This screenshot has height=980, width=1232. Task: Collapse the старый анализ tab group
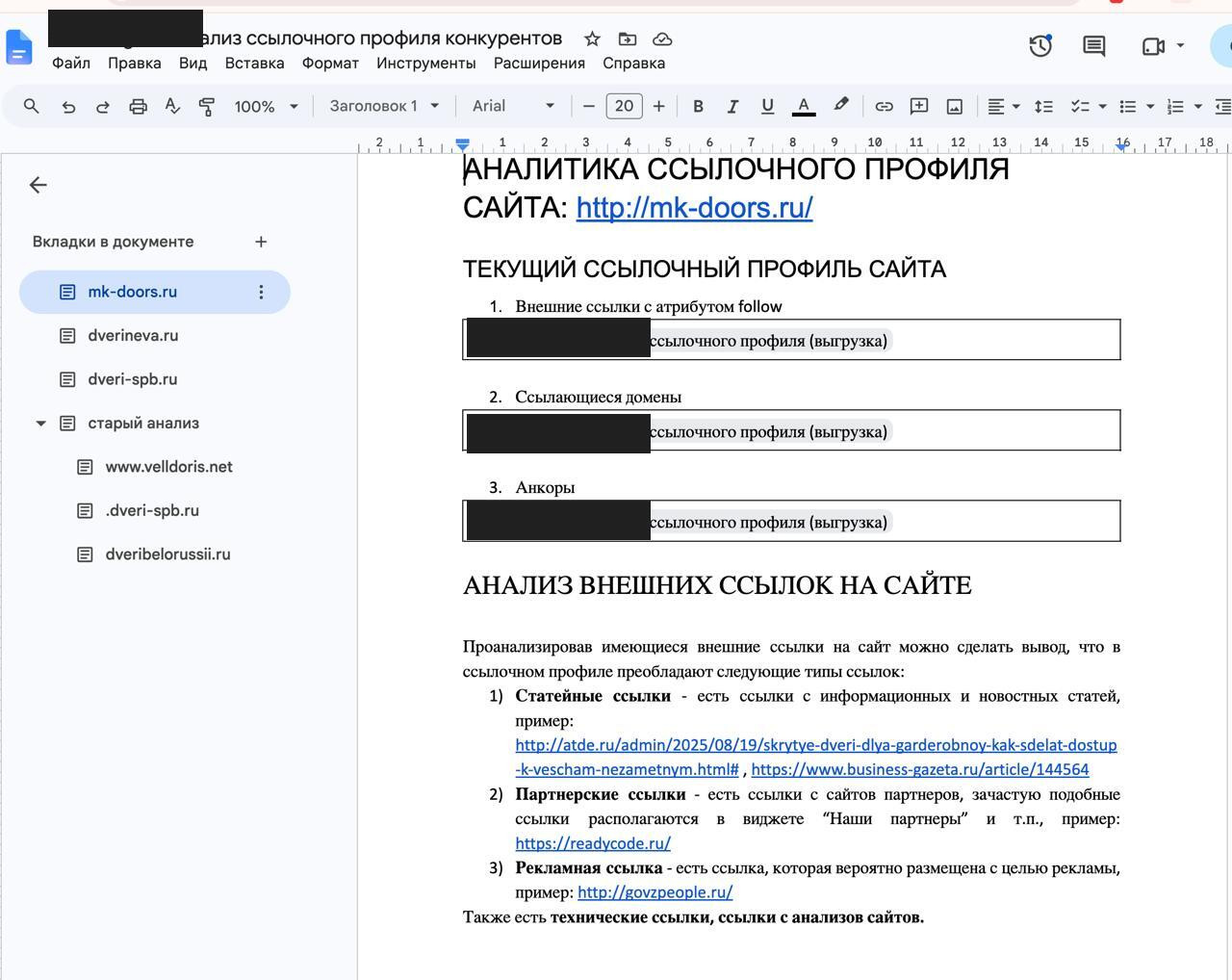[x=40, y=424]
